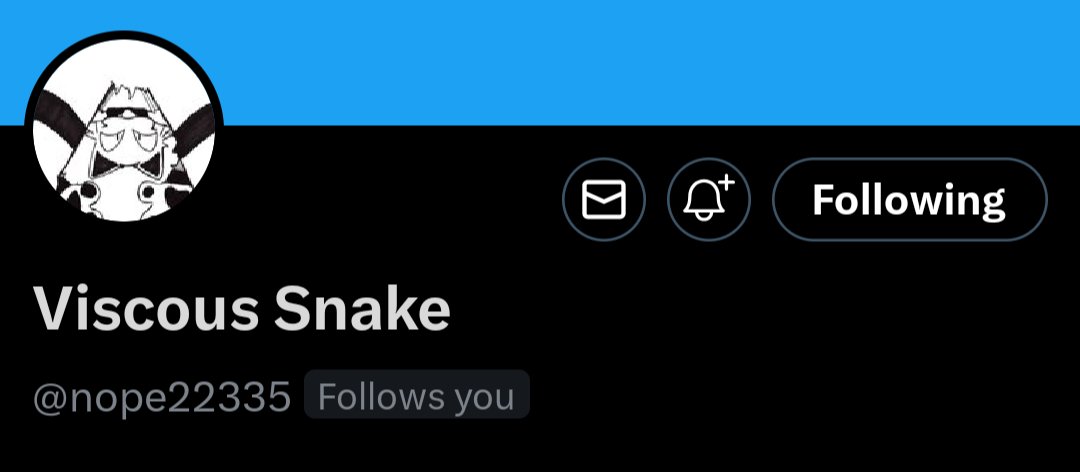The height and width of the screenshot is (472, 1080).
Task: Click the Following button
Action: coord(909,199)
